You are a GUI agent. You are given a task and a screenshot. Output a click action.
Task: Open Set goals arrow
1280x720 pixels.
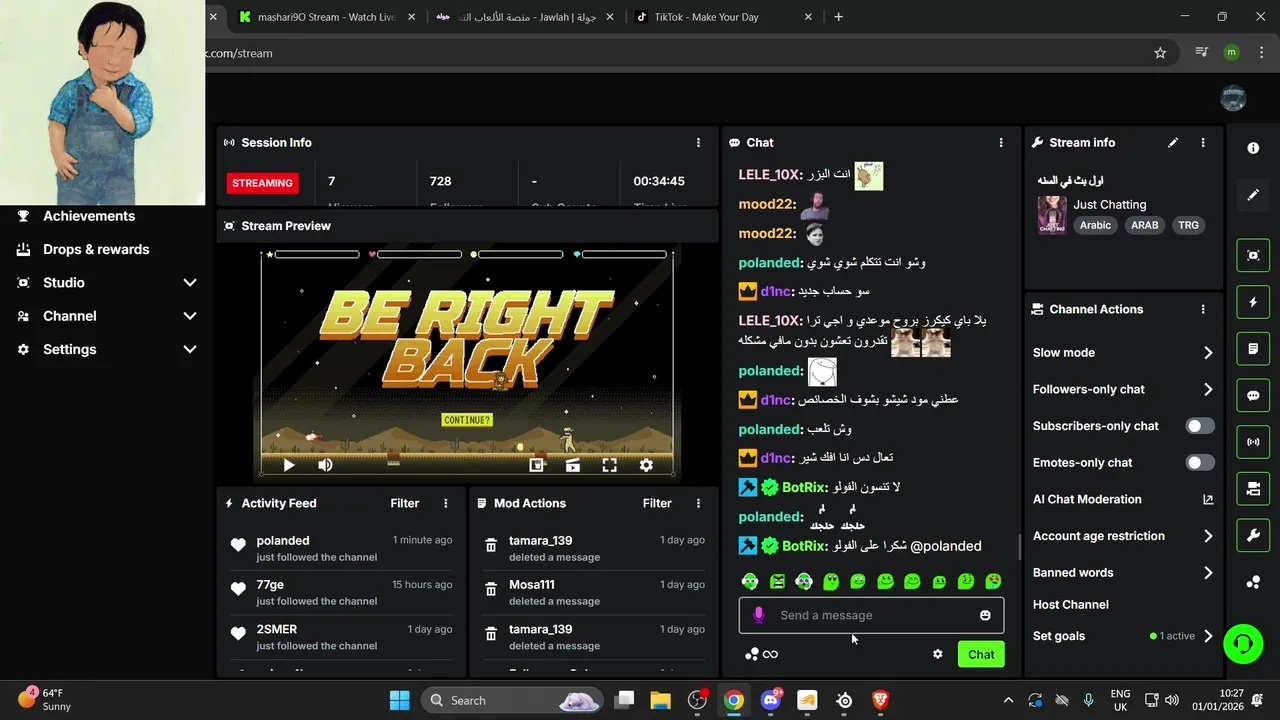[1208, 636]
